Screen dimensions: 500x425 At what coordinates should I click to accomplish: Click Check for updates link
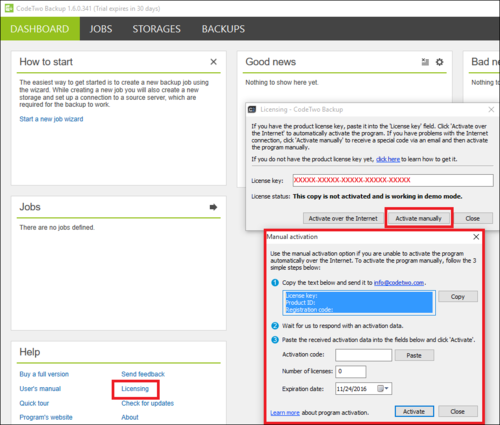pos(147,403)
